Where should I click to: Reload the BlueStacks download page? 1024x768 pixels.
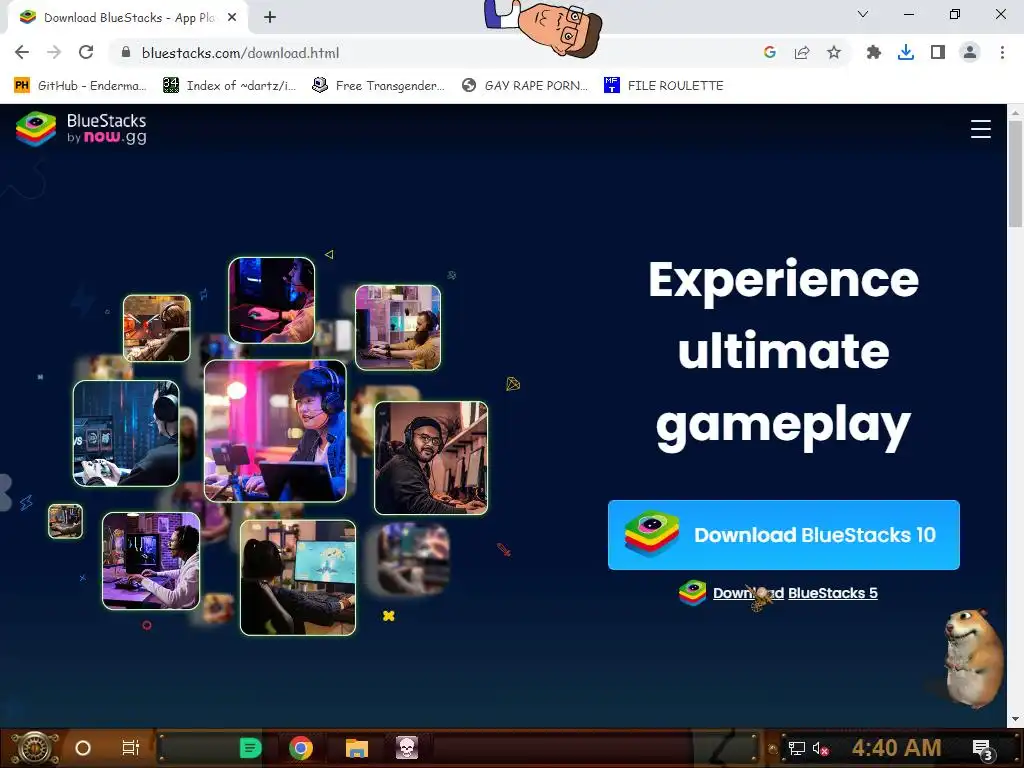click(x=86, y=52)
